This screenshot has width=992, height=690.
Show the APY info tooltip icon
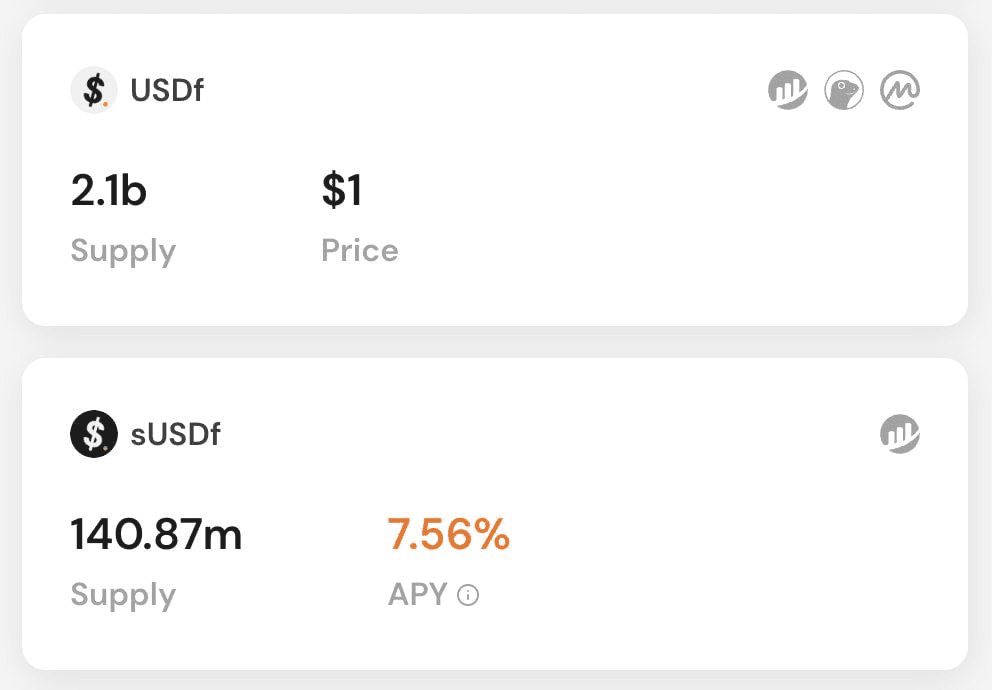[x=468, y=596]
